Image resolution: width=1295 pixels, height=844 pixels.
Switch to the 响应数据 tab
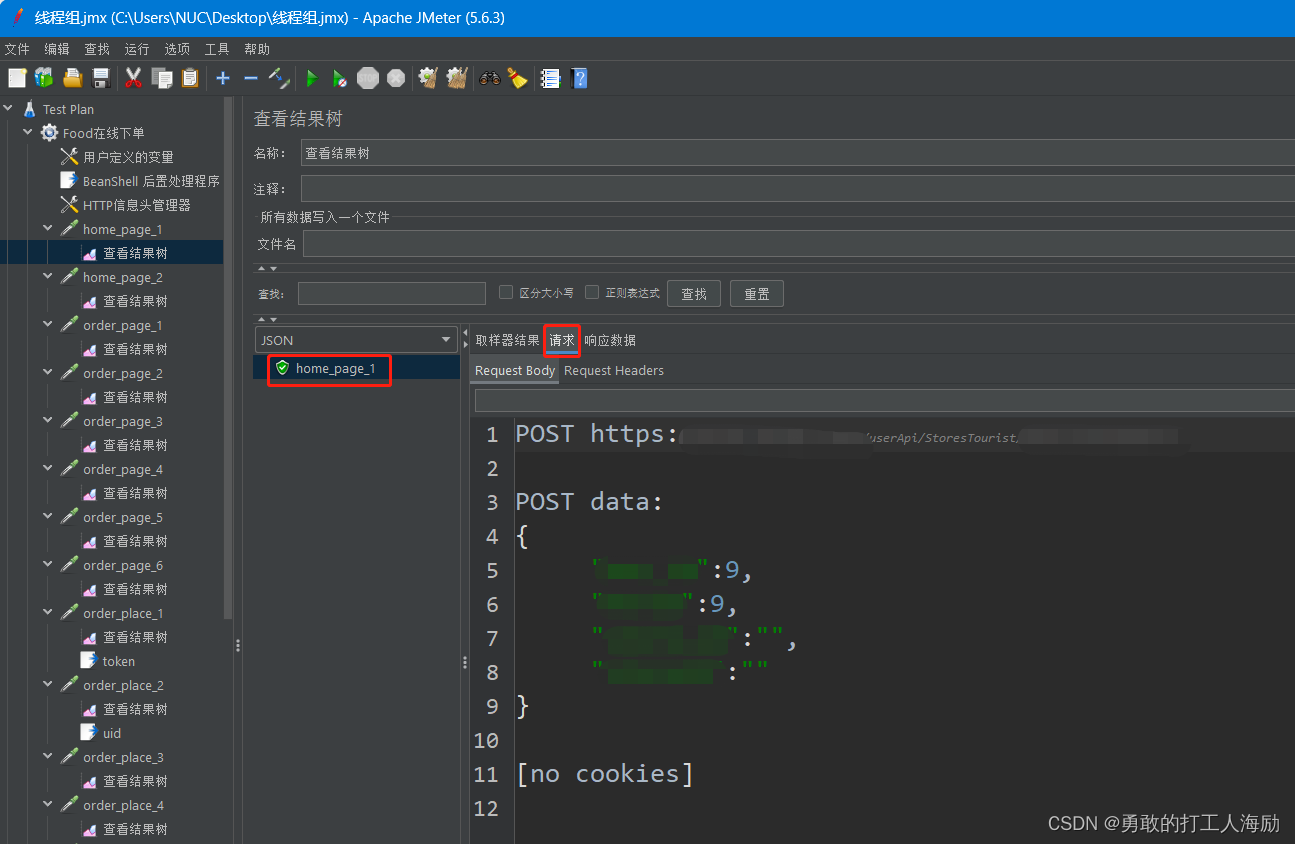pos(610,340)
